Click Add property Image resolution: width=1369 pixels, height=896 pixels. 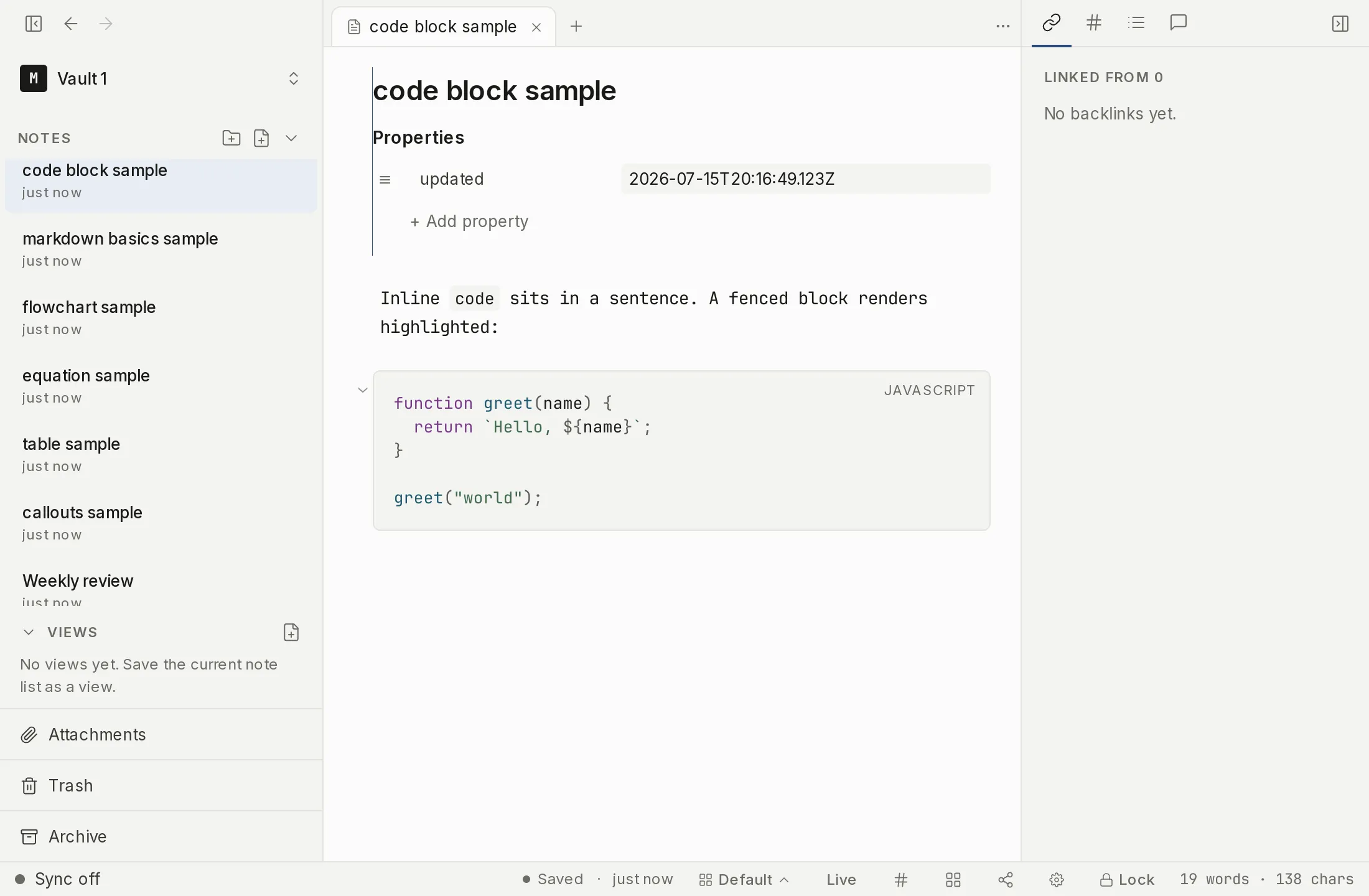(x=469, y=222)
